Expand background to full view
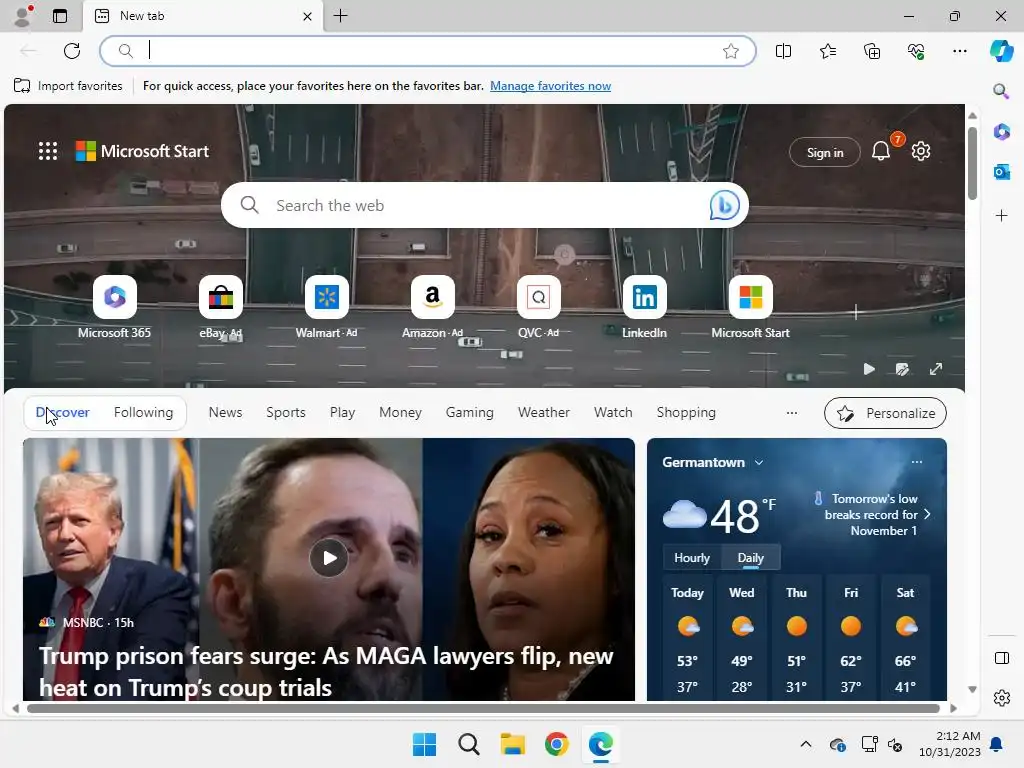Screen dimensions: 1024x768 936,369
